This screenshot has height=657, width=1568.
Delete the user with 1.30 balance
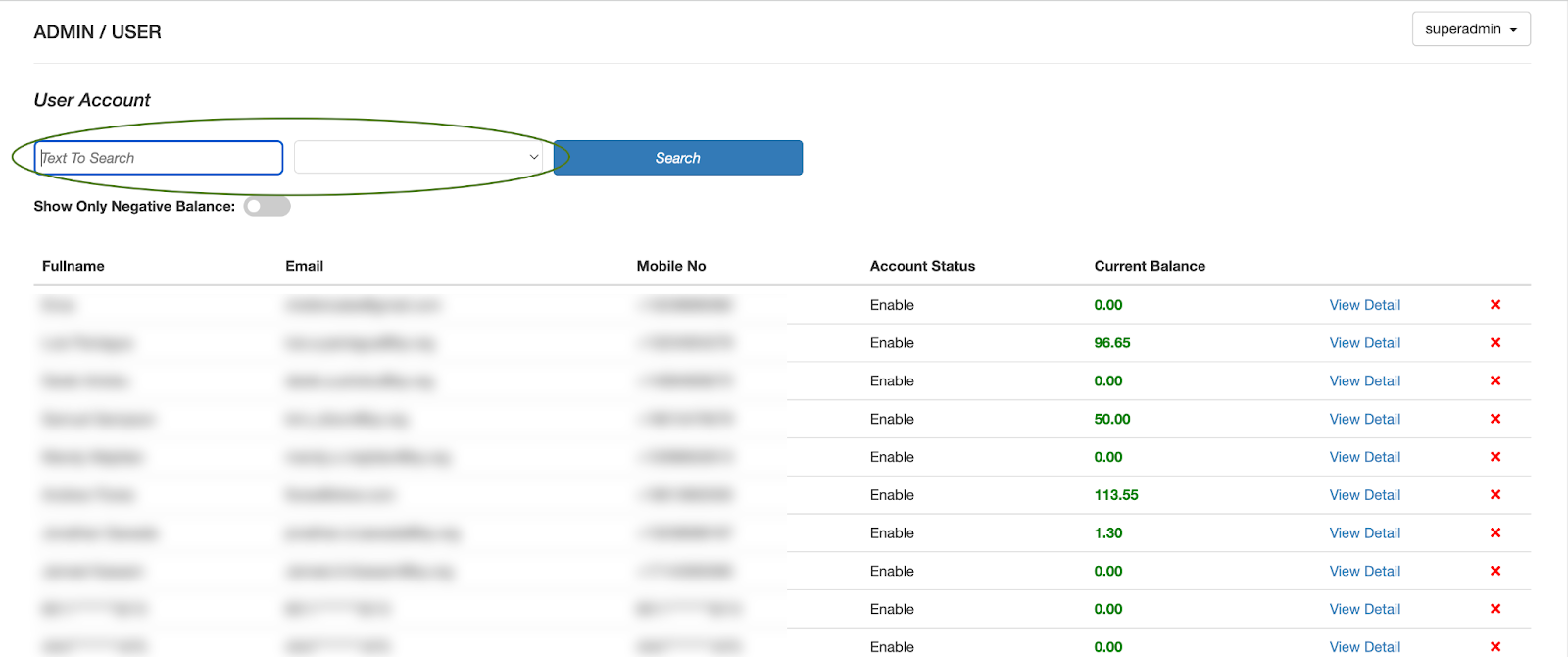(x=1495, y=533)
